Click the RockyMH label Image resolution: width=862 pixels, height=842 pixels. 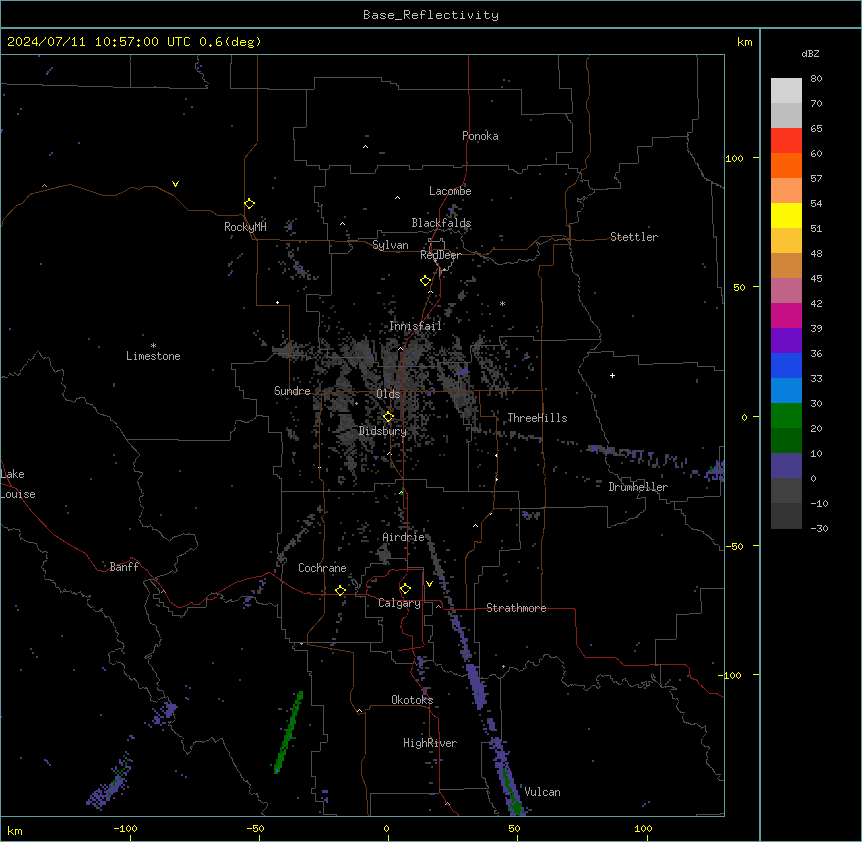(x=245, y=227)
